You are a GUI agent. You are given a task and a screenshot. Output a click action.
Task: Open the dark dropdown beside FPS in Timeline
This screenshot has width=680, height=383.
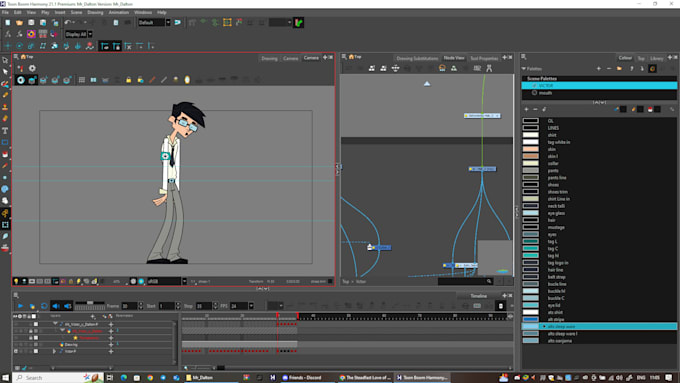click(x=275, y=306)
